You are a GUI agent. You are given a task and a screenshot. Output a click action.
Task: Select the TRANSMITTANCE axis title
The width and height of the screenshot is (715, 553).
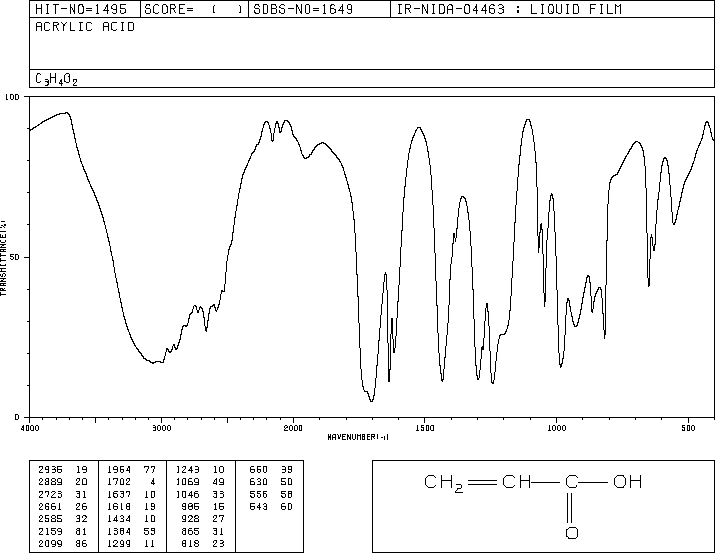[3, 258]
